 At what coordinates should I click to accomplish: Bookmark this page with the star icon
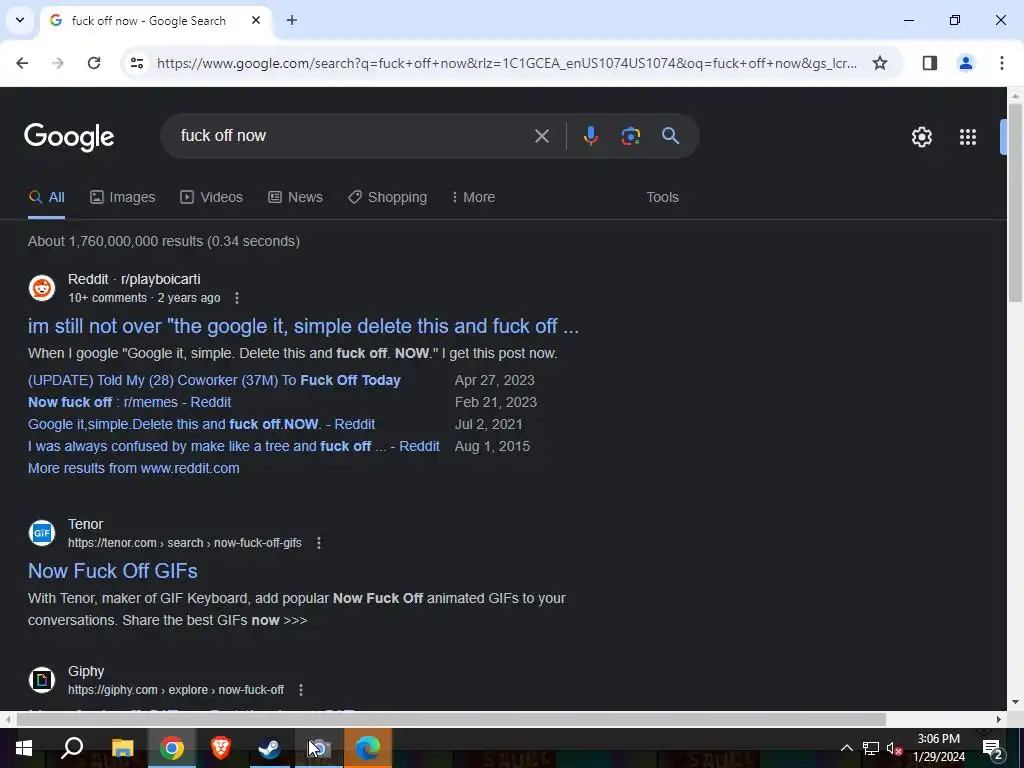(x=880, y=63)
